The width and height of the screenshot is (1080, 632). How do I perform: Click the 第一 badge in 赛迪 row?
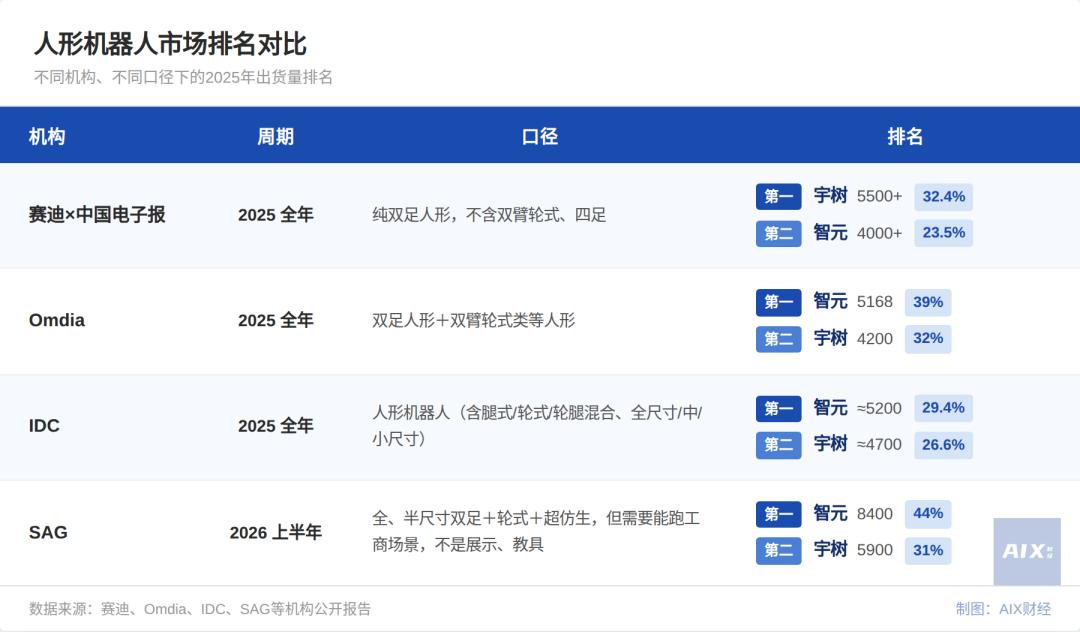(x=778, y=196)
